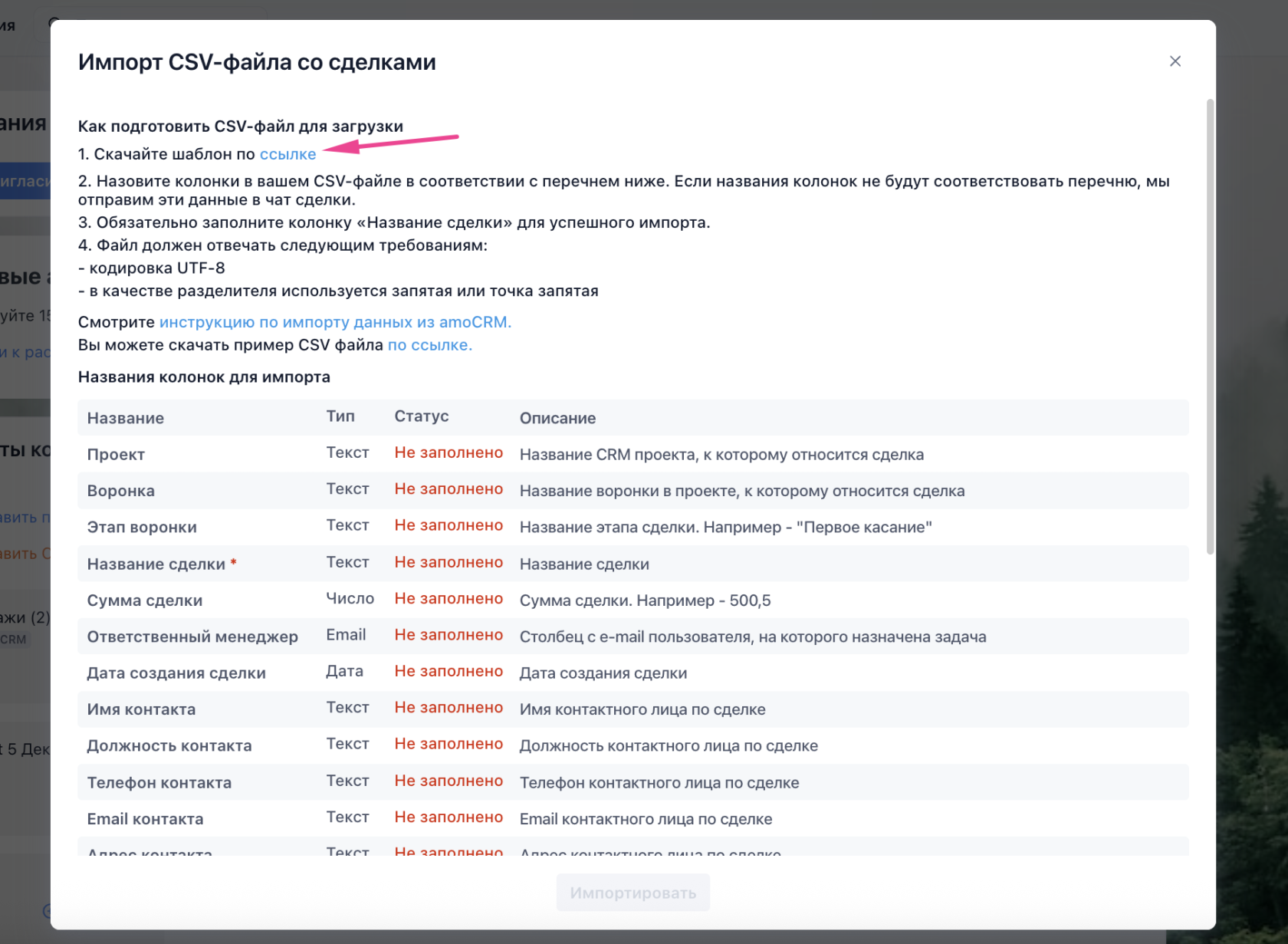Close the CSV import dialog
The image size is (1288, 944).
1175,61
